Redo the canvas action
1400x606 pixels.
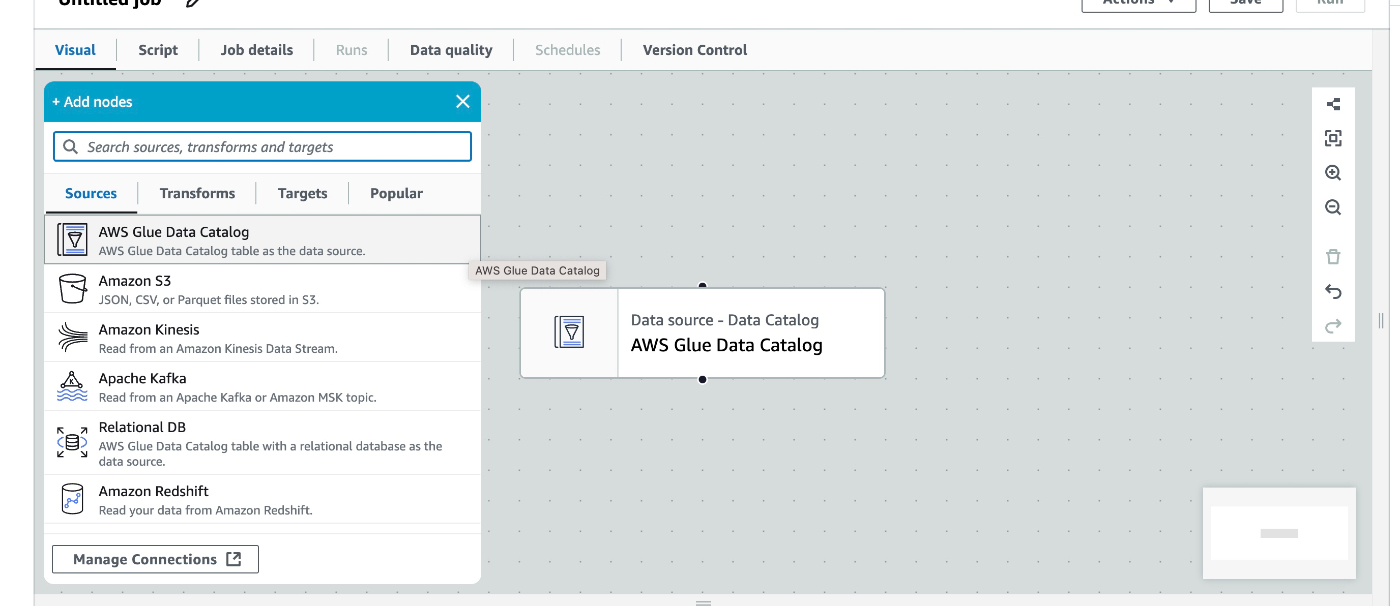pos(1333,326)
